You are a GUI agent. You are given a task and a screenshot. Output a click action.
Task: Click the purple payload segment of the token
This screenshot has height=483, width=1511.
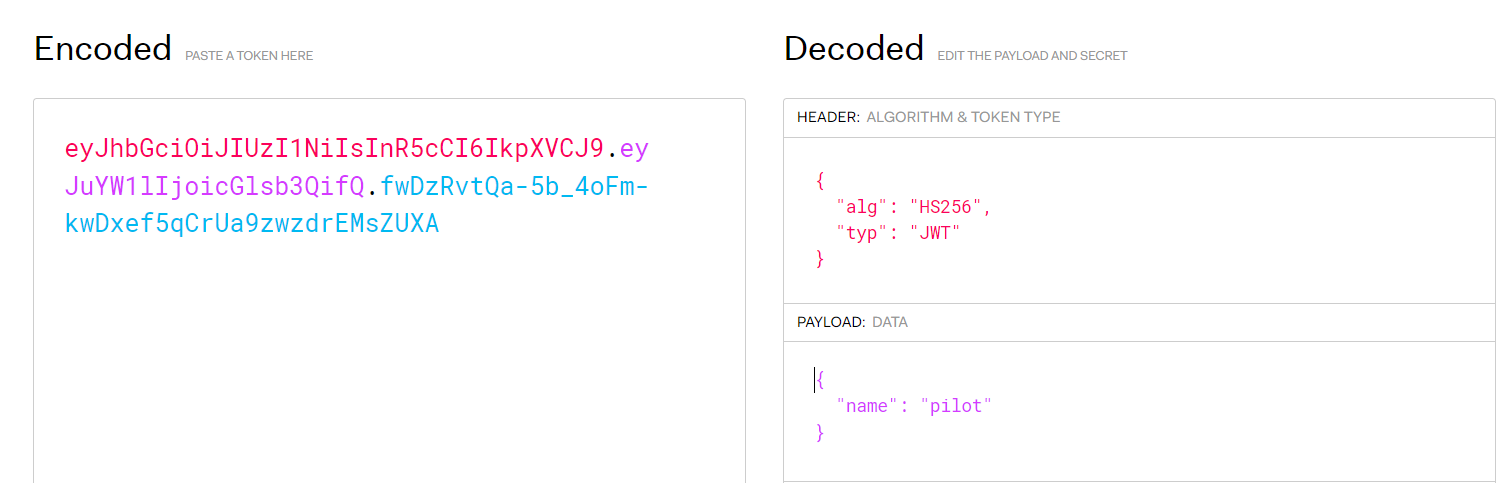click(x=214, y=186)
